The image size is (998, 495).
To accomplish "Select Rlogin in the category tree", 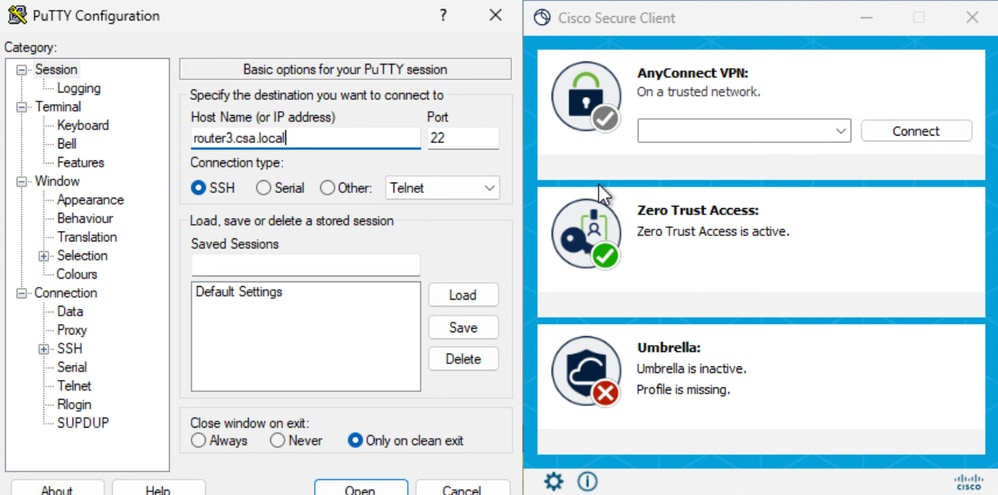I will coord(74,404).
